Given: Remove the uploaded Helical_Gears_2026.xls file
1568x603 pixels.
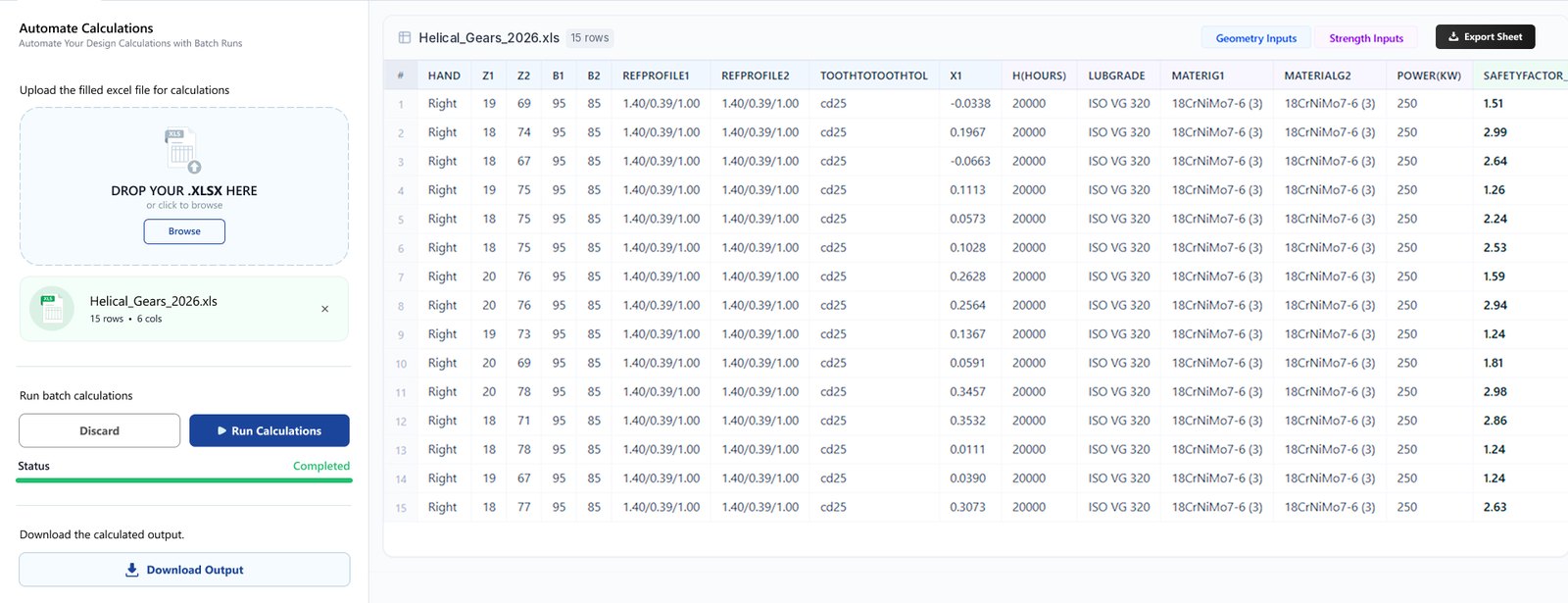Looking at the screenshot, I should coord(325,309).
